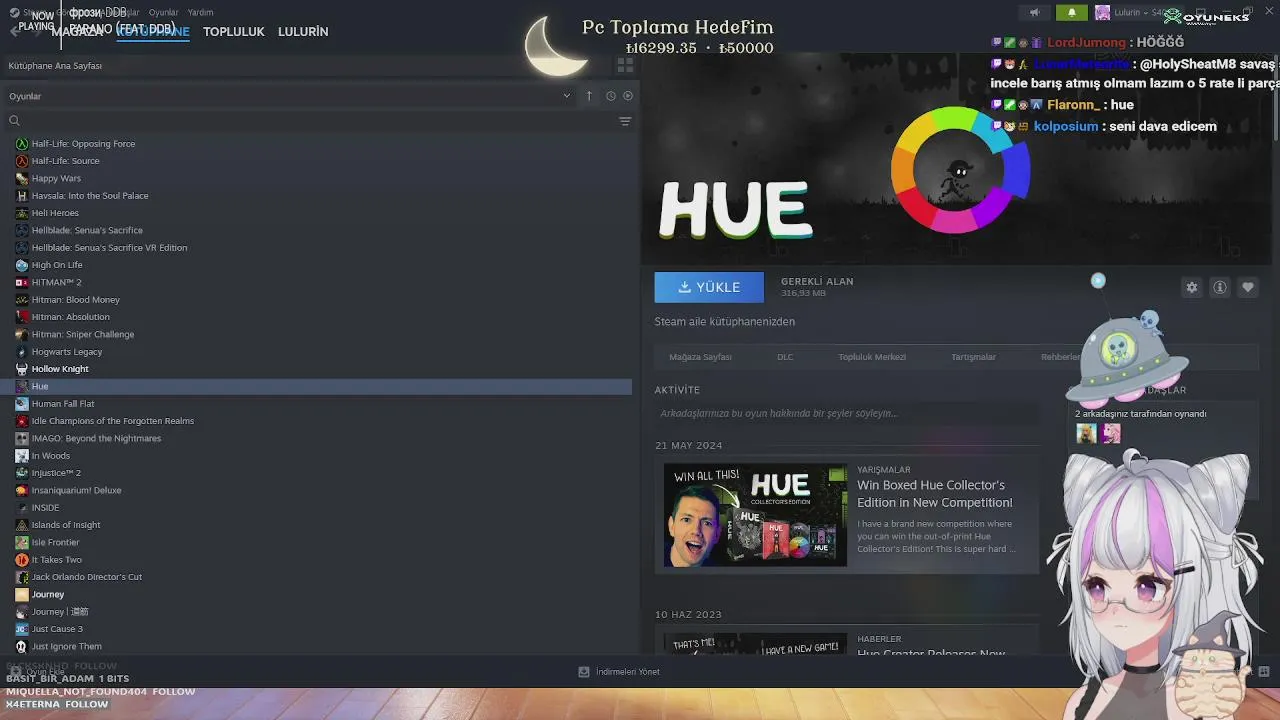Open Tartışmalar tab for Hue
Image resolution: width=1280 pixels, height=720 pixels.
tap(973, 357)
